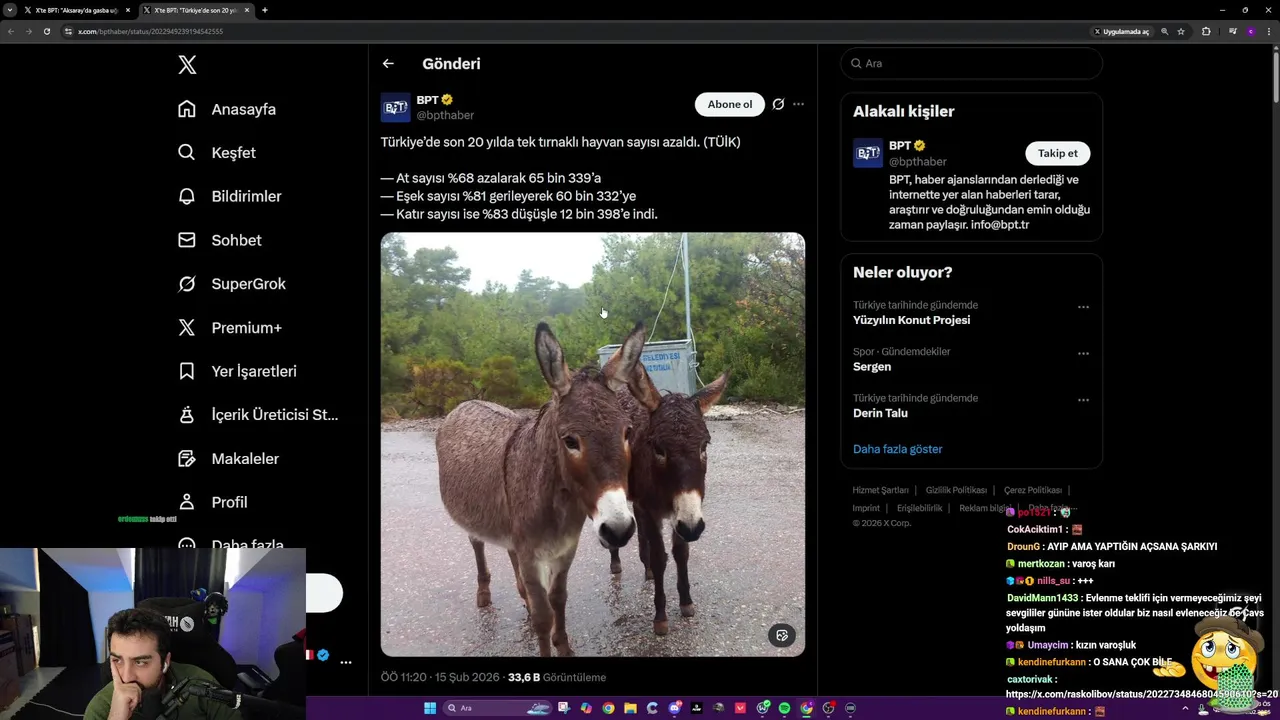
Task: Open Gizlilik Politikası footer link
Action: click(956, 490)
